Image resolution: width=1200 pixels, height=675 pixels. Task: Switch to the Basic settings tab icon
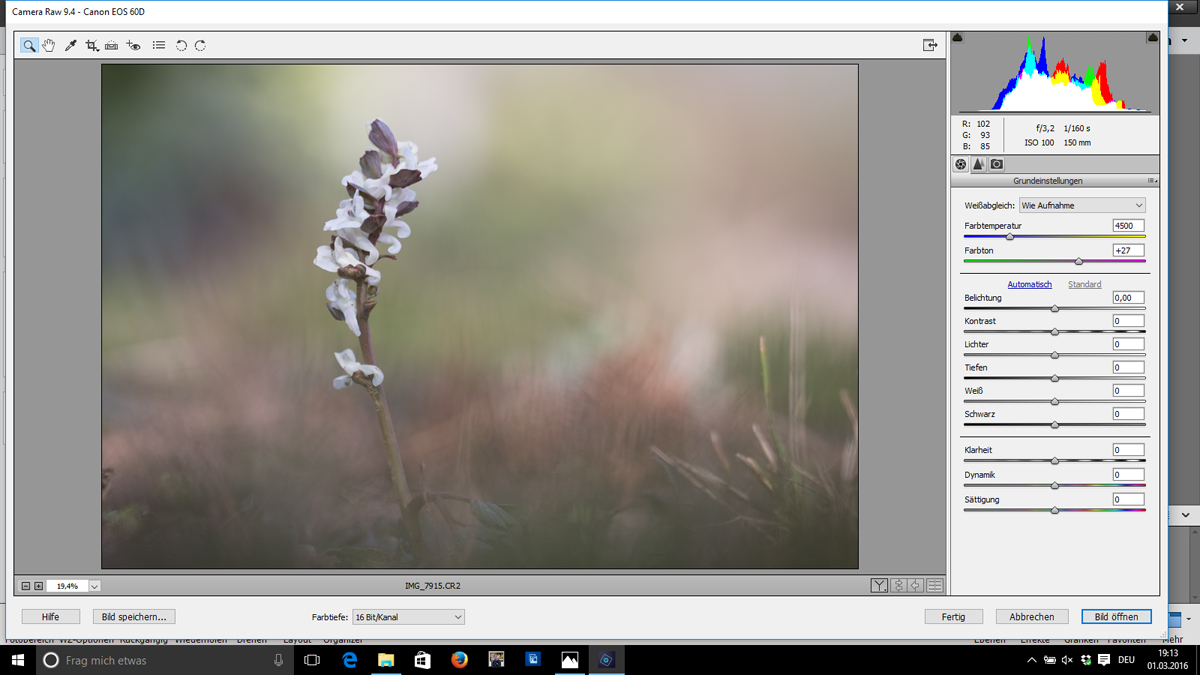961,164
